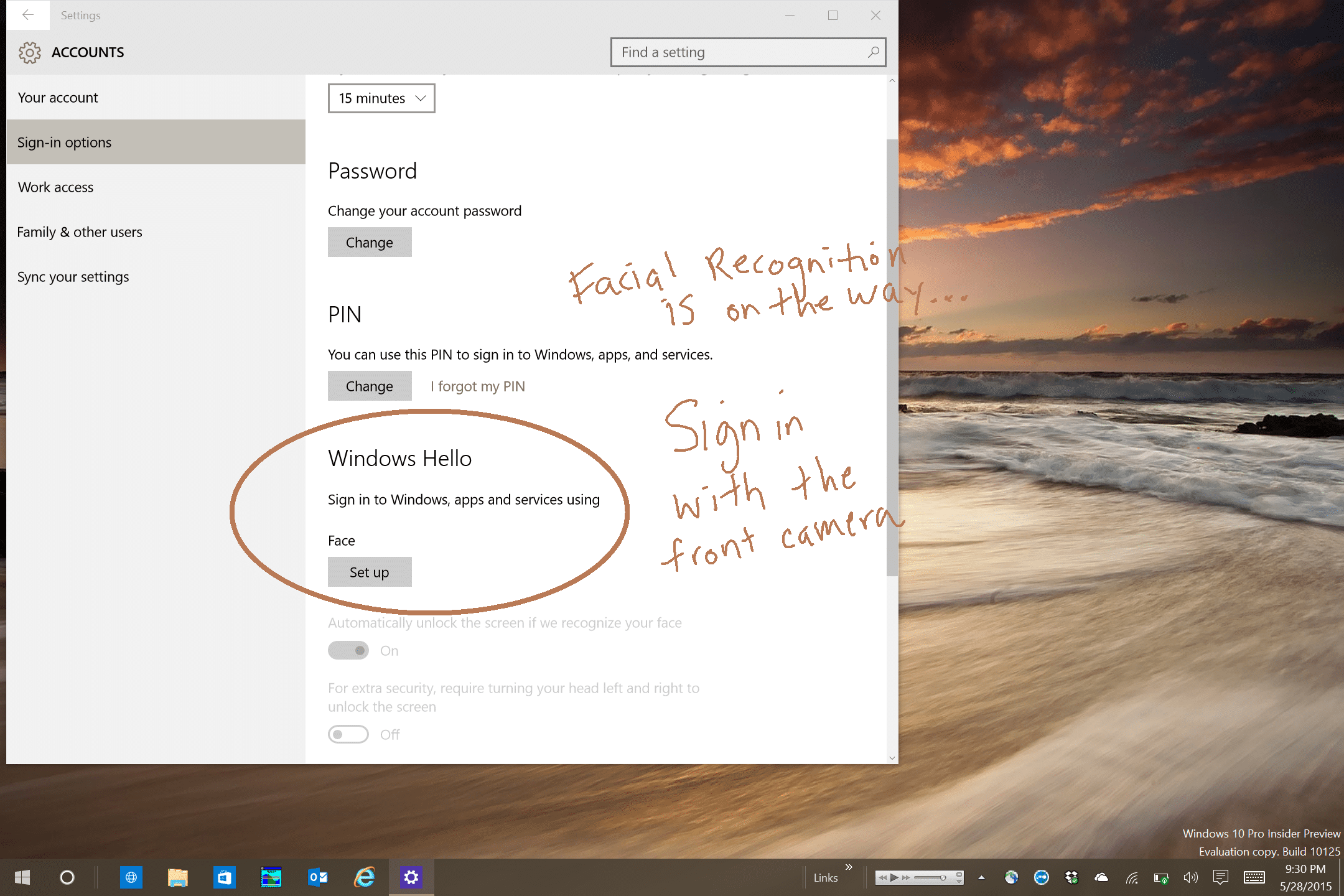Click the back arrow in Settings
Screen dimensions: 1344x896
pyautogui.click(x=28, y=15)
